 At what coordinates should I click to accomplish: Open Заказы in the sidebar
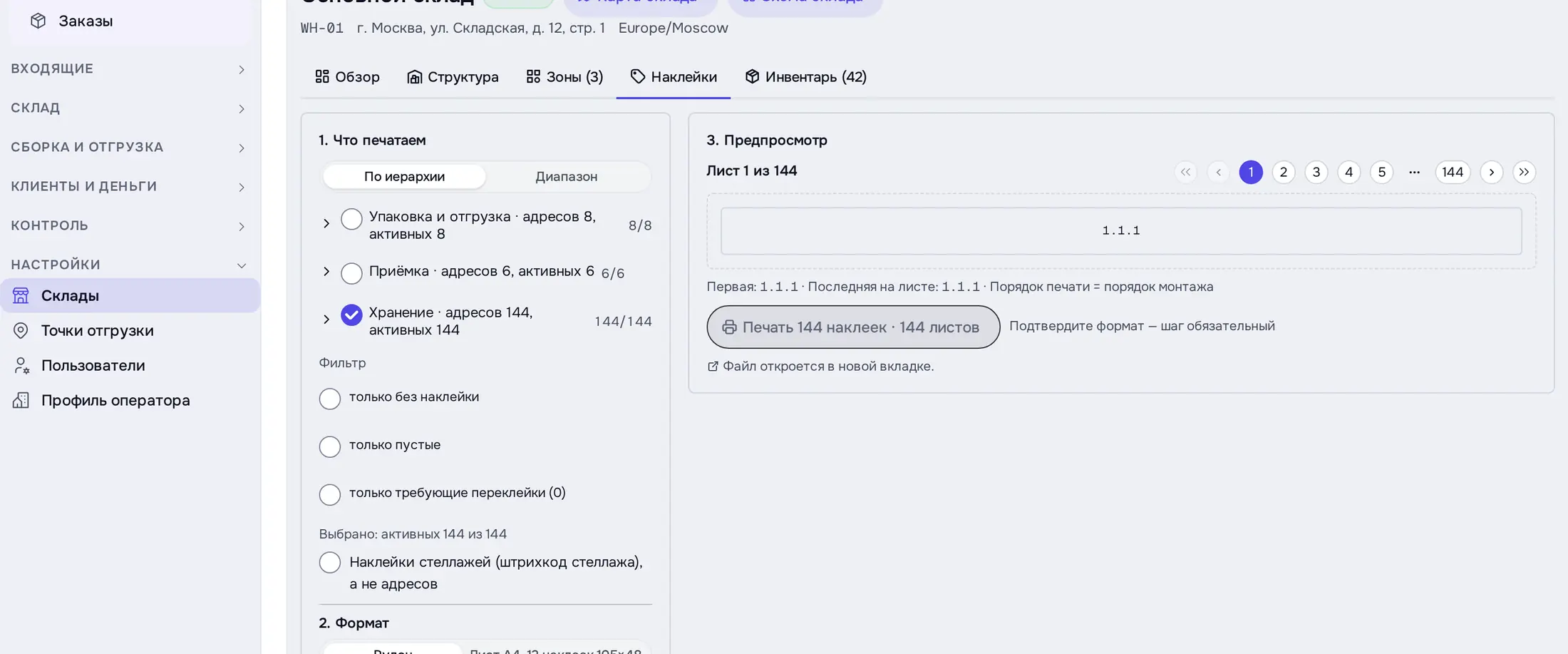[130, 21]
